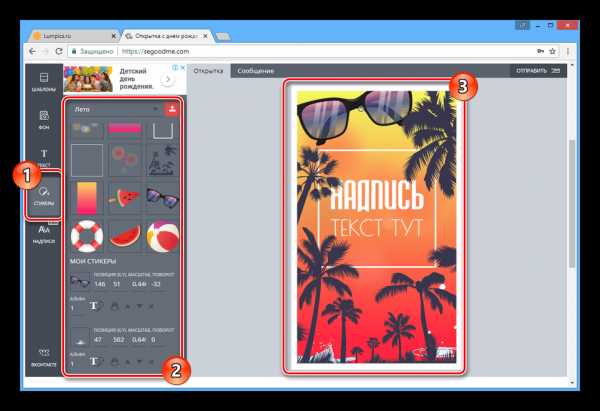Image resolution: width=600 pixels, height=411 pixels.
Task: Go back in the browser
Action: tap(32, 51)
